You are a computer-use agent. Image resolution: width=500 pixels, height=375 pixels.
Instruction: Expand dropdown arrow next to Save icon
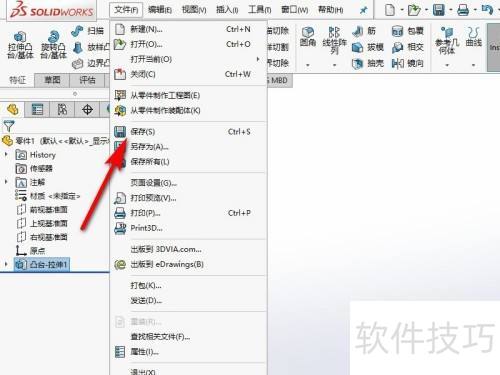pyautogui.click(x=451, y=10)
